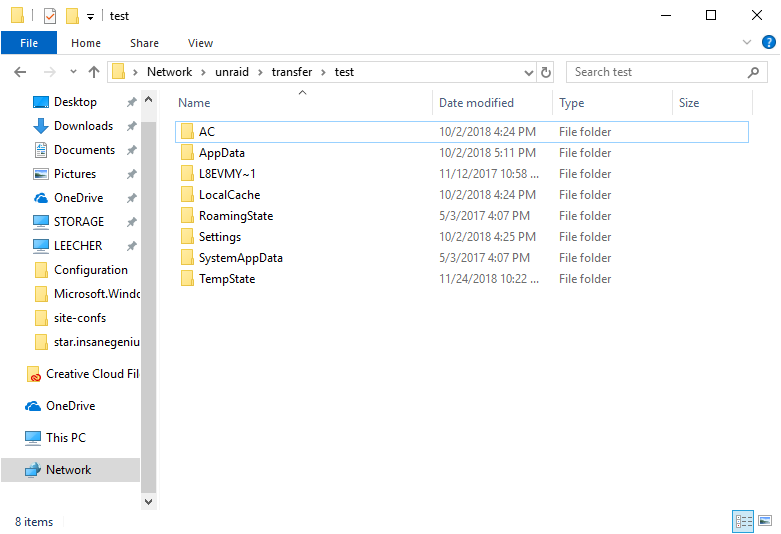The height and width of the screenshot is (534, 781).
Task: Click the navigation pane scroll down arrow
Action: [x=148, y=502]
